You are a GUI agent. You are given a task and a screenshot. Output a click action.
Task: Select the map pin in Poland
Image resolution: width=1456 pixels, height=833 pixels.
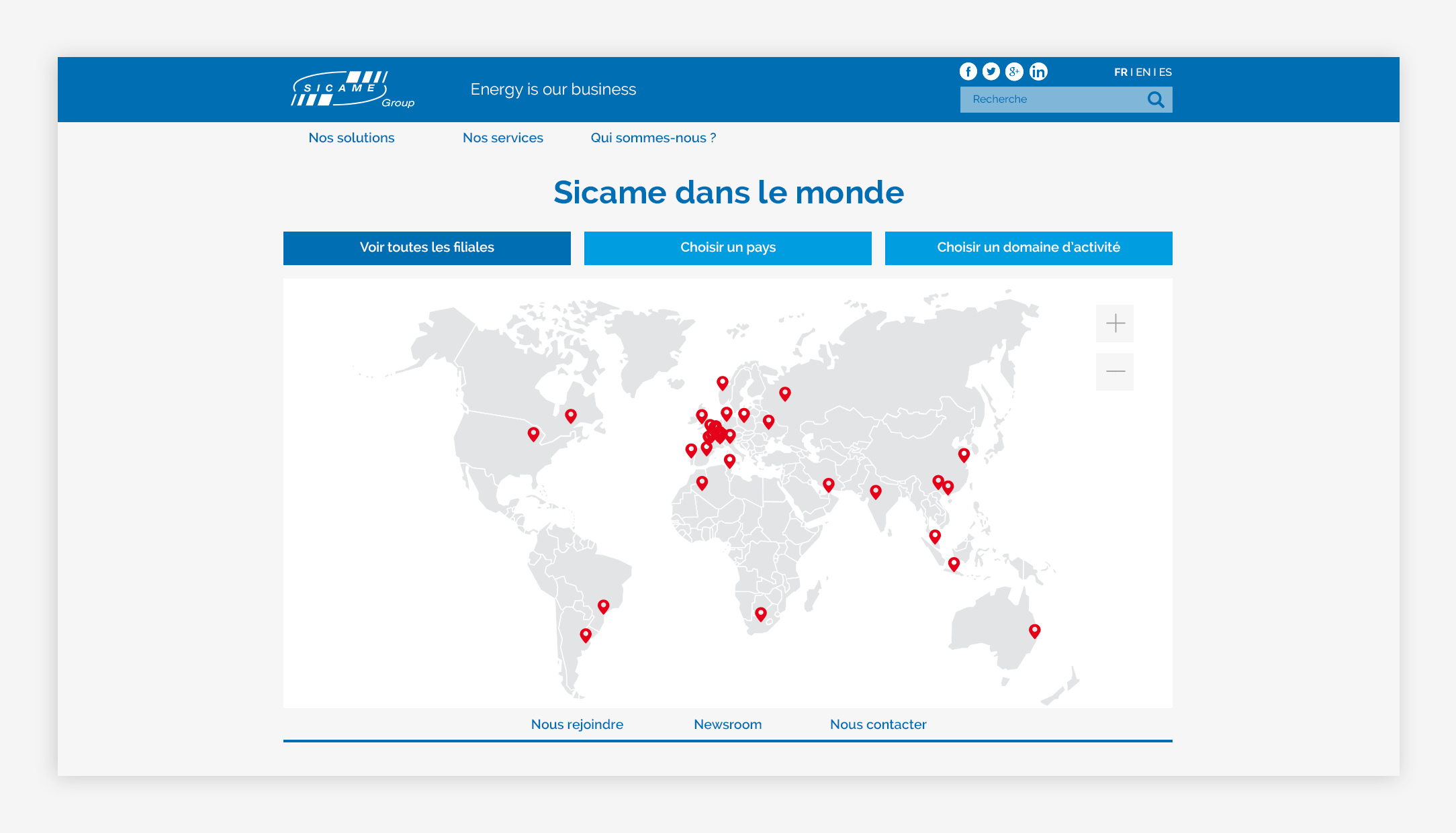click(x=744, y=415)
